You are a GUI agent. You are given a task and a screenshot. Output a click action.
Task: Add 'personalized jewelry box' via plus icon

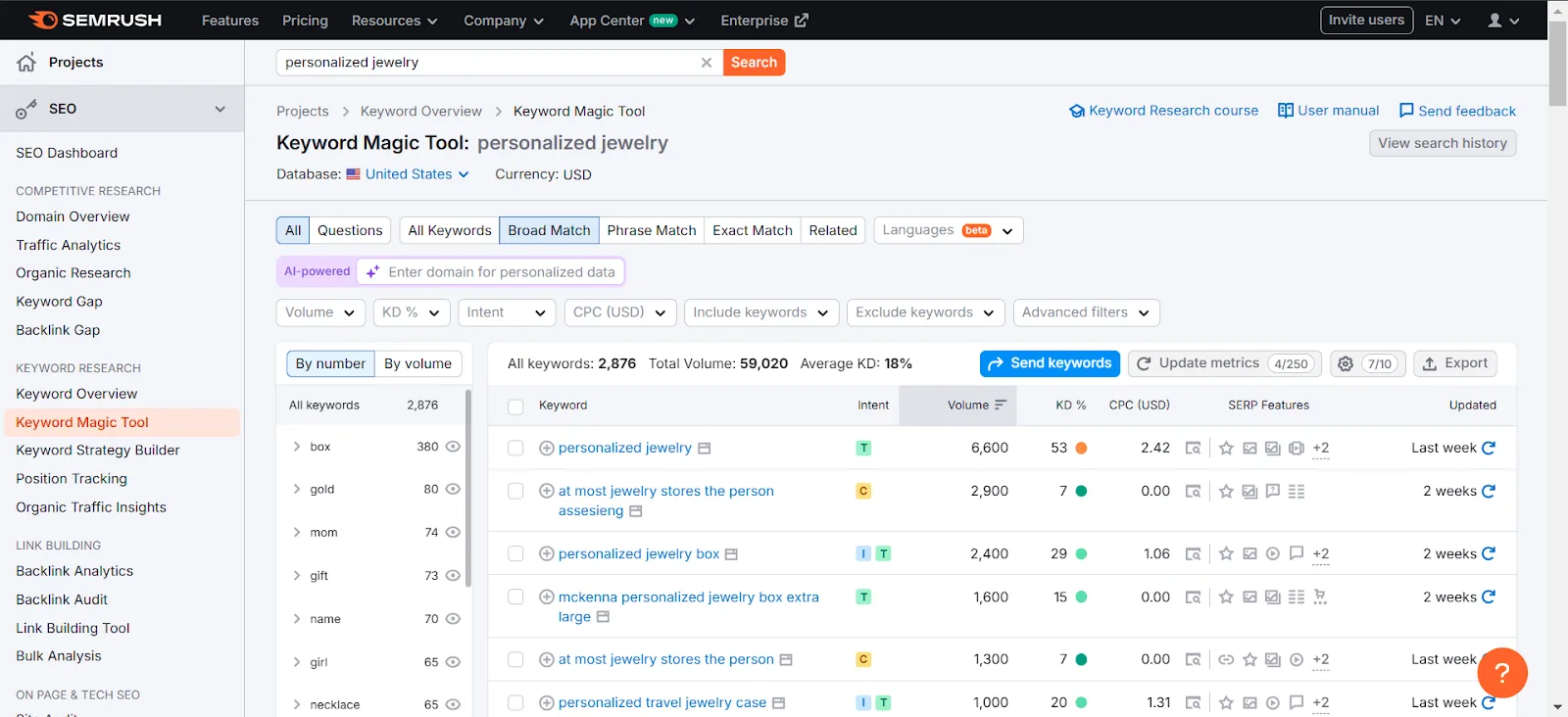(547, 553)
